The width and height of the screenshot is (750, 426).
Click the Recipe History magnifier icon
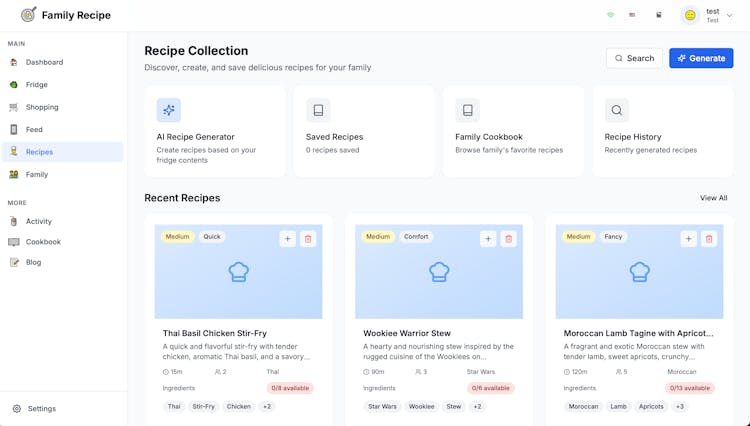point(617,110)
